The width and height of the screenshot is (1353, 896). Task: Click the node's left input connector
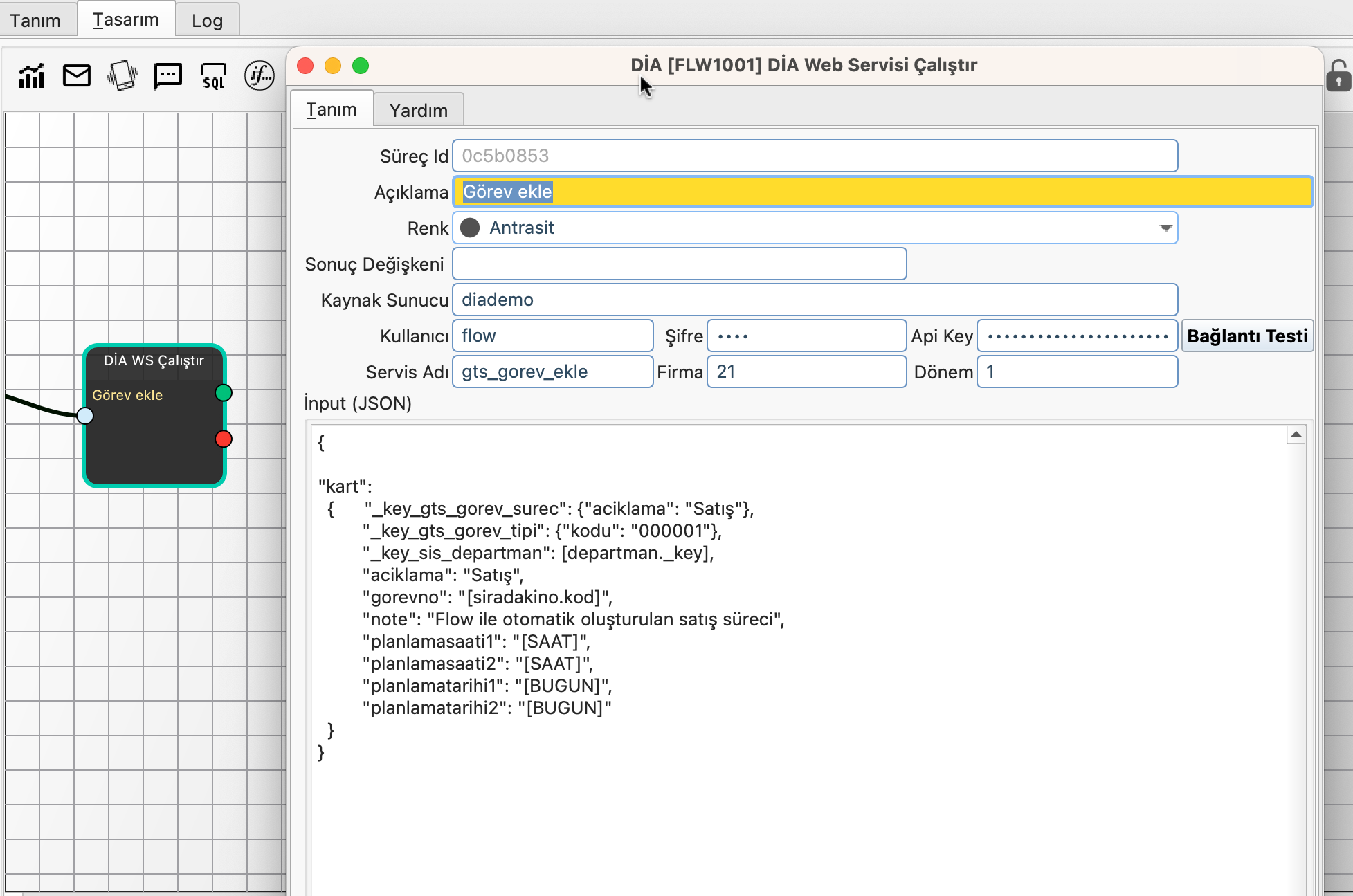[x=85, y=416]
